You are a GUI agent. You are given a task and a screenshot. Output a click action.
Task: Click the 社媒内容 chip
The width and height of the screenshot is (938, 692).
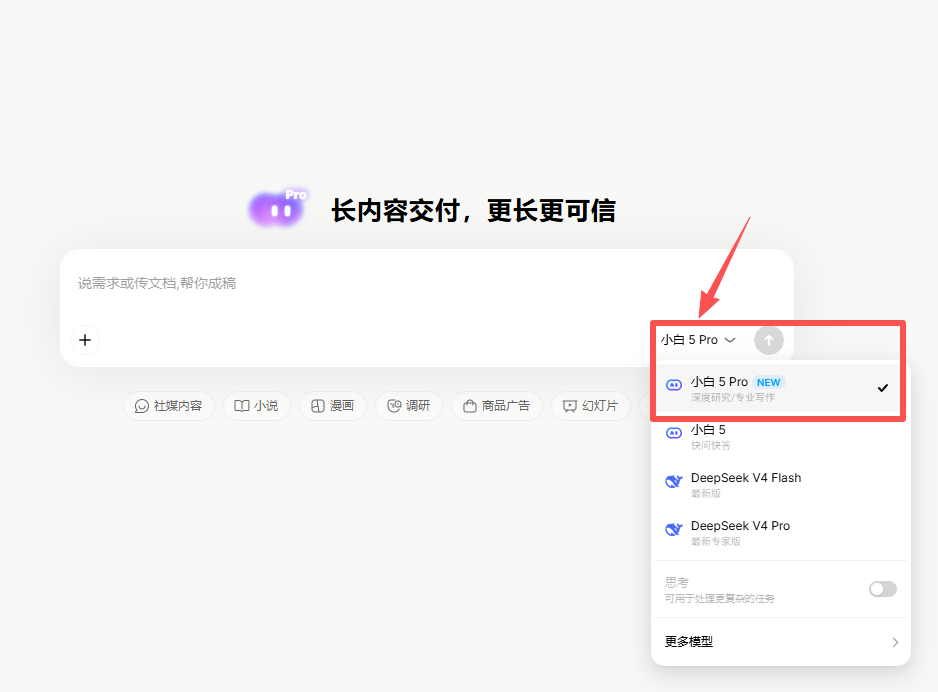169,406
